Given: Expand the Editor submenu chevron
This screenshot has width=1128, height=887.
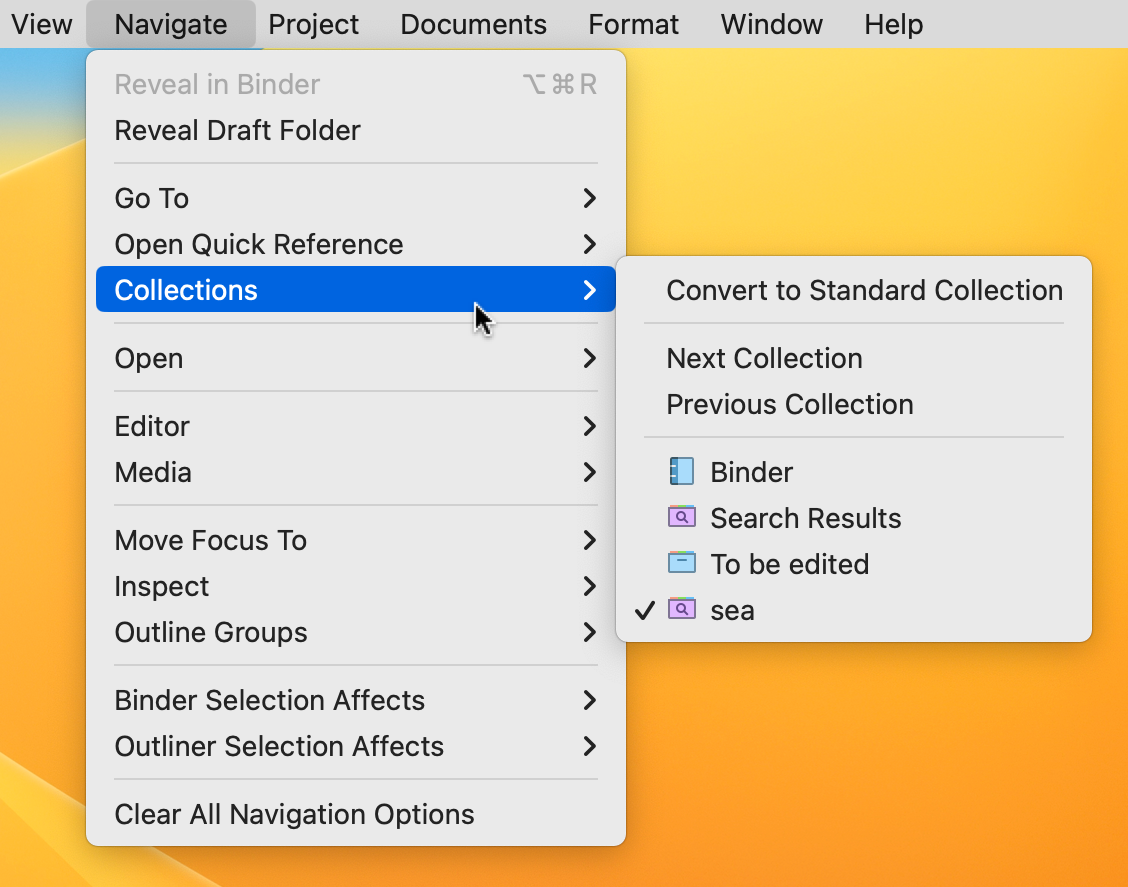Looking at the screenshot, I should (x=589, y=426).
